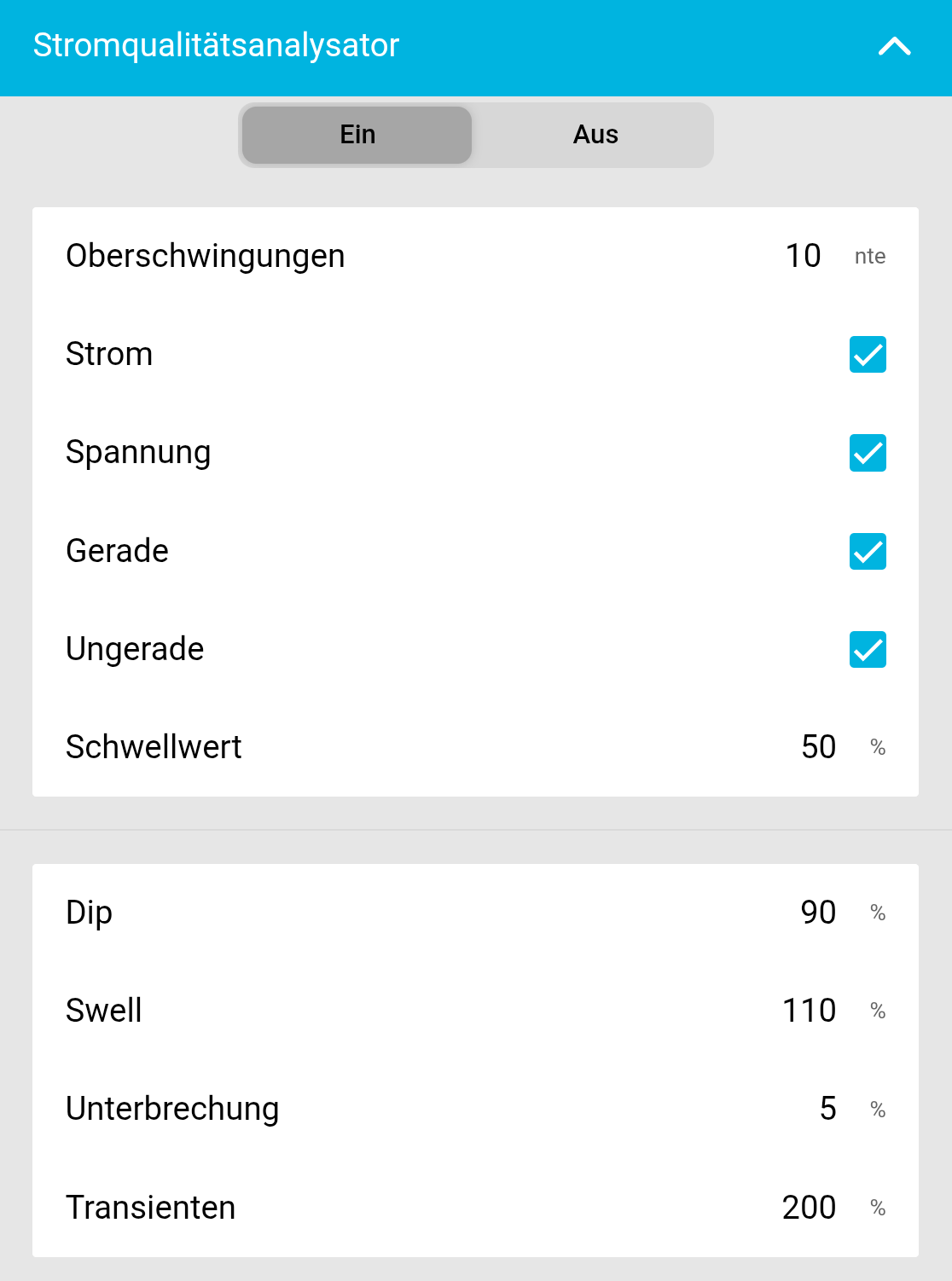Toggle the Ungerade checkbox
This screenshot has width=952, height=1281.
pyautogui.click(x=868, y=650)
